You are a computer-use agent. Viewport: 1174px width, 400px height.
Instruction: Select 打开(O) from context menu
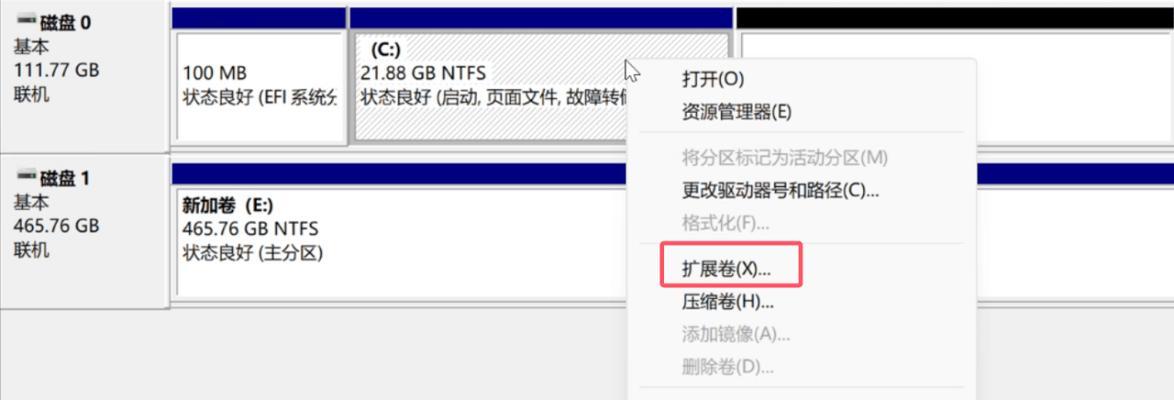coord(712,79)
